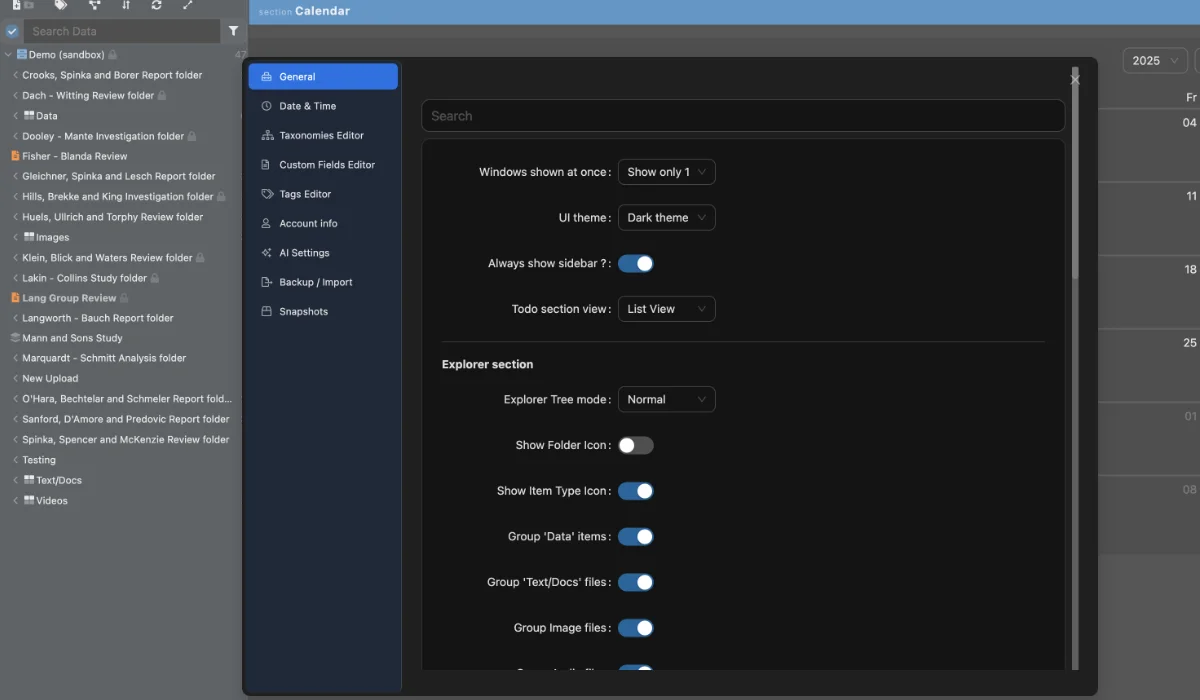
Task: Click the database icon next to Demo (sandbox)
Action: [21, 54]
